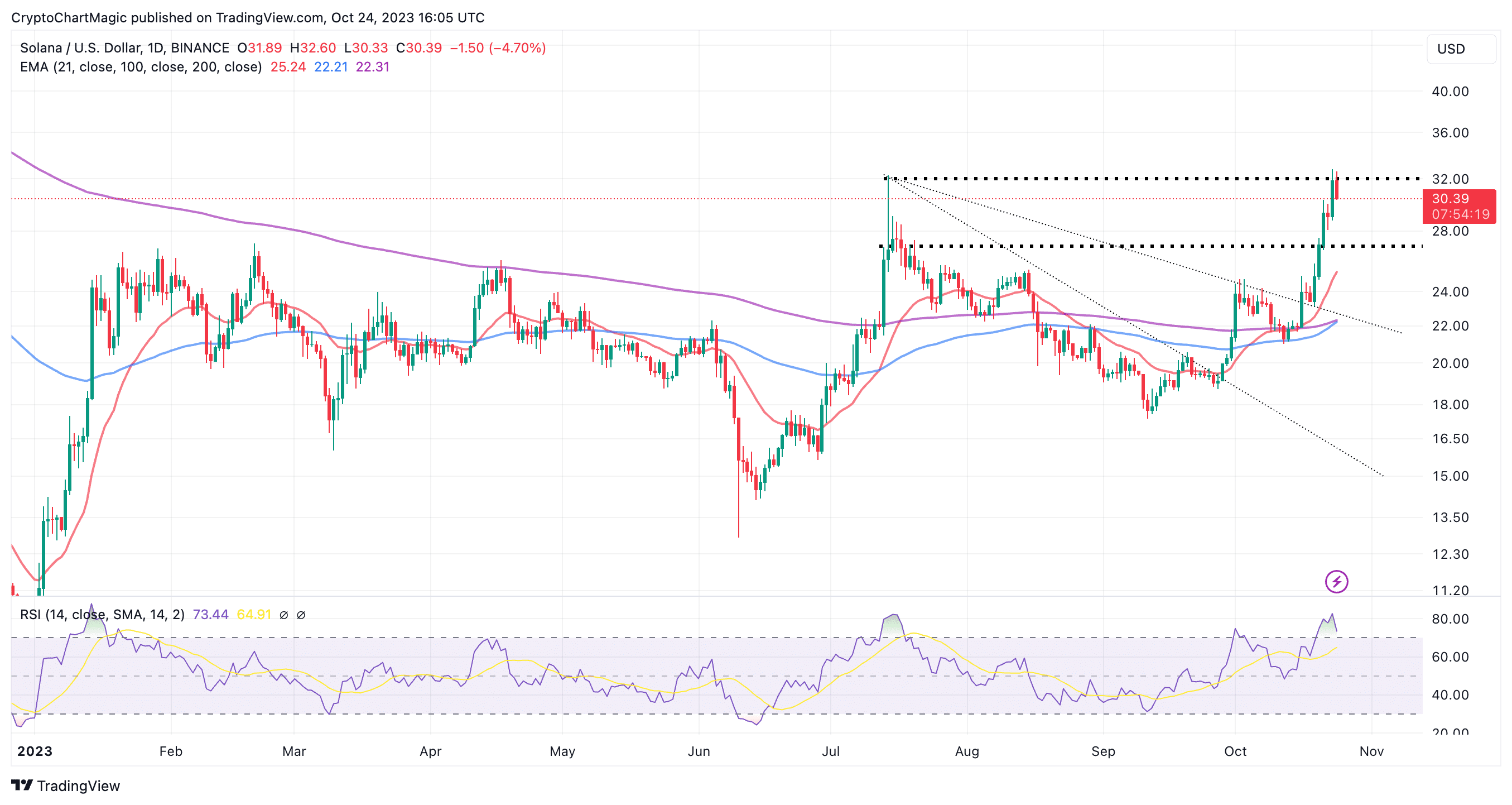Click the 24.00 price axis label
The width and height of the screenshot is (1512, 805).
point(1450,292)
